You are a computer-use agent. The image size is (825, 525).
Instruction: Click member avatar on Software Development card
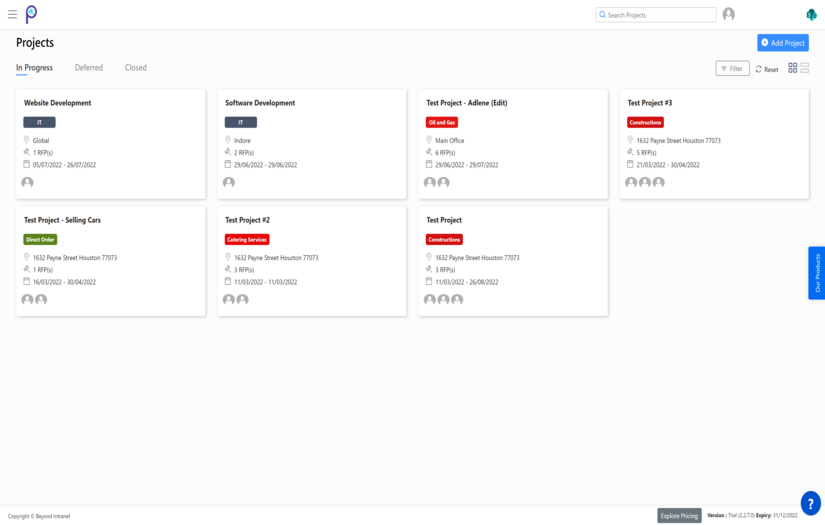[x=229, y=182]
